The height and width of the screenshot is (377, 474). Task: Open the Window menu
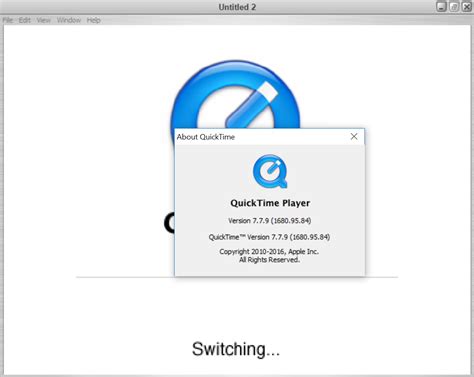click(69, 20)
